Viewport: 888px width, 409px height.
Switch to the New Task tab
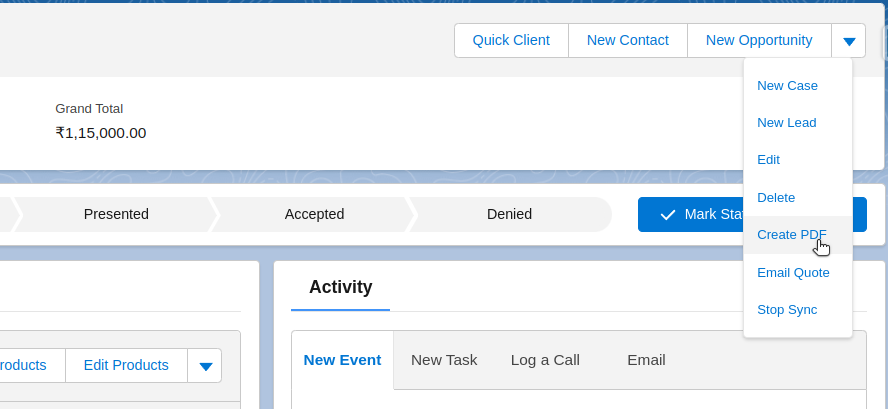pos(444,360)
